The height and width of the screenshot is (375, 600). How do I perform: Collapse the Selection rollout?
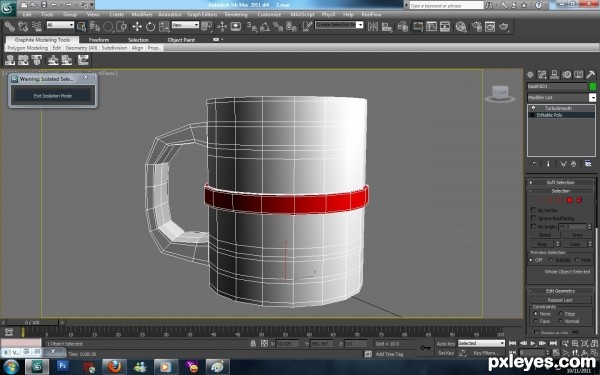(560, 191)
